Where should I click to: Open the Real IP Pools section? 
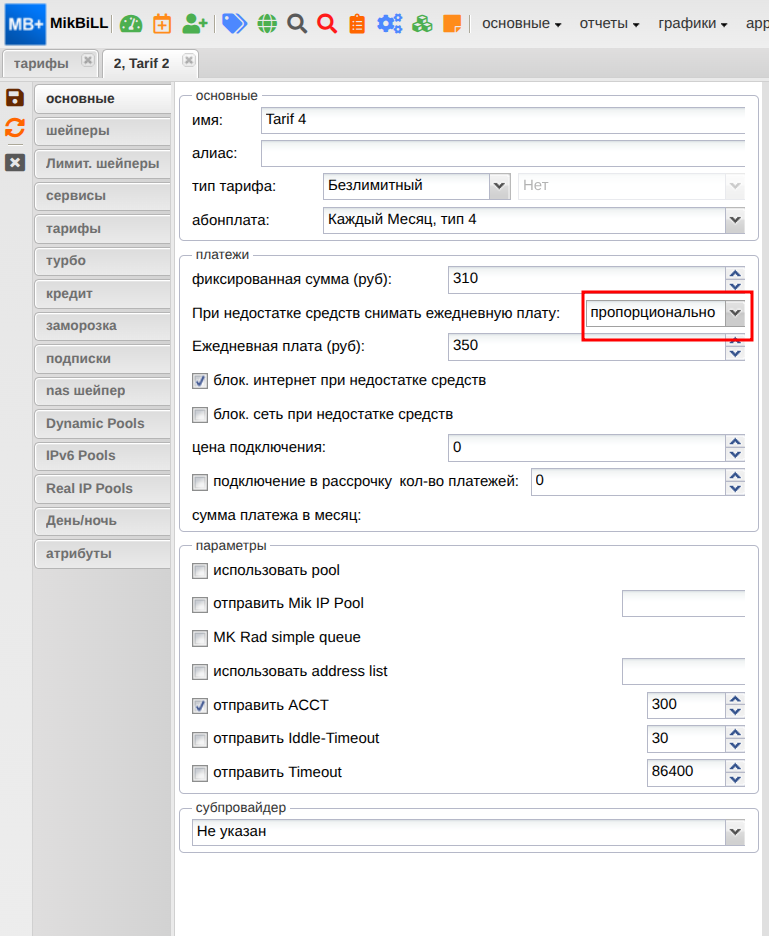[x=102, y=489]
